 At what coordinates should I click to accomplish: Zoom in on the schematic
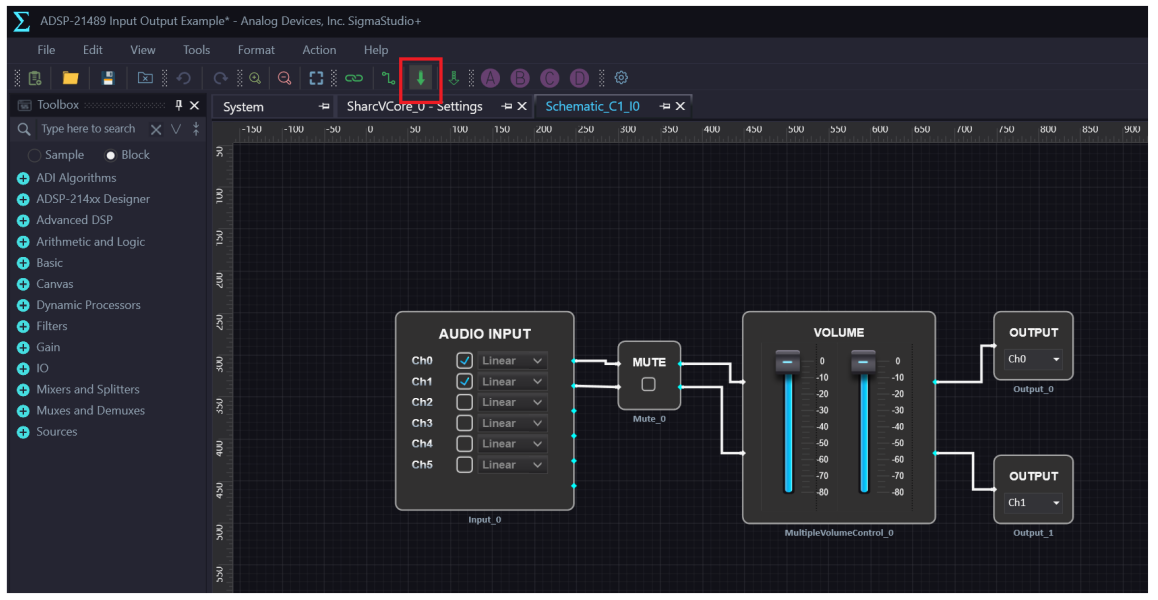point(255,78)
